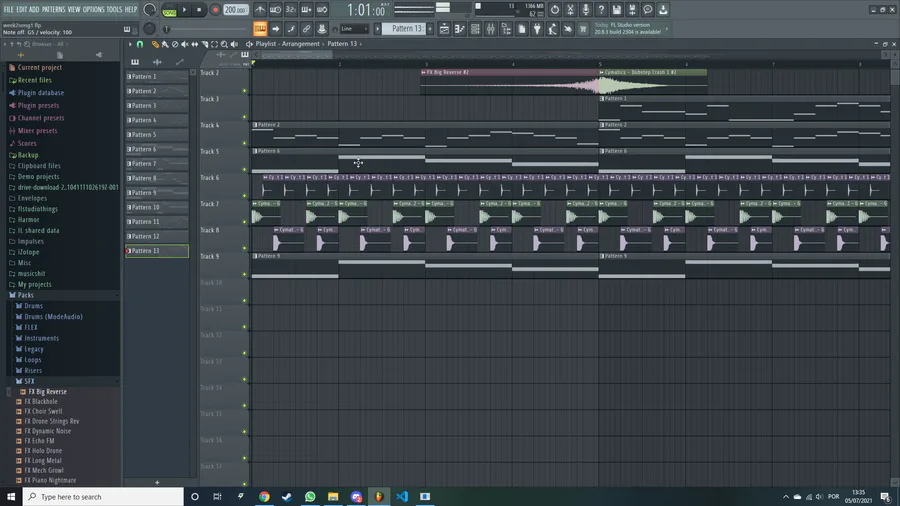Adjust the tempo field showing 200.000
The image size is (900, 506).
[x=235, y=10]
